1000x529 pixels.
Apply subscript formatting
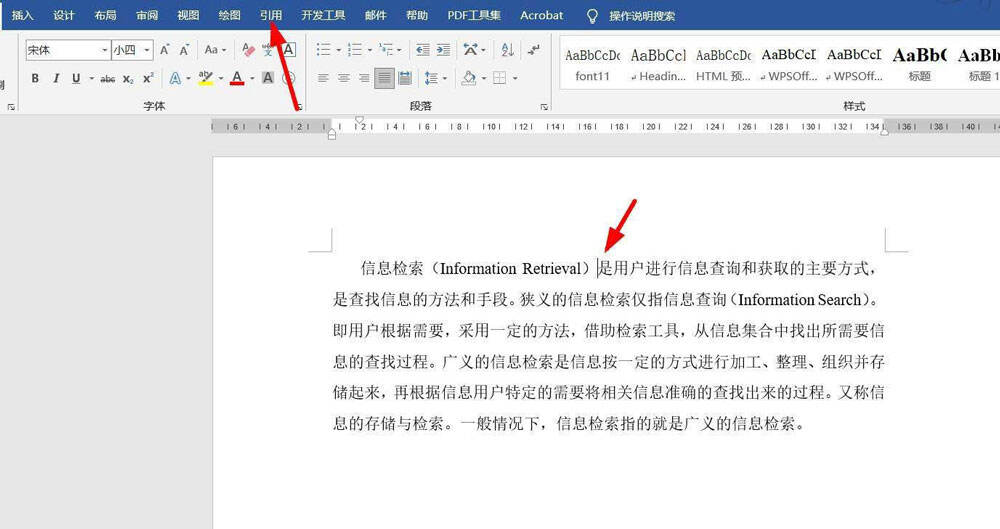click(x=128, y=78)
